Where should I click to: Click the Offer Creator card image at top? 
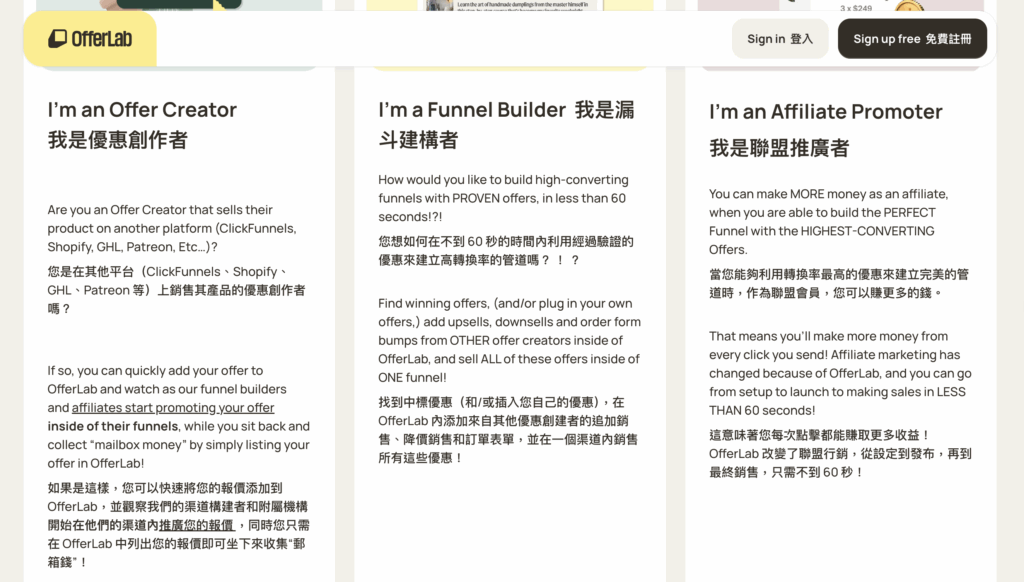(x=179, y=5)
